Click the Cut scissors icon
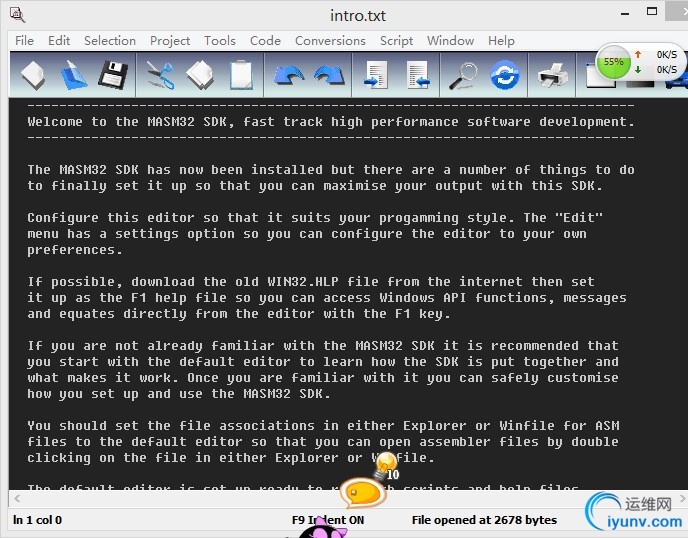The image size is (688, 538). (161, 75)
